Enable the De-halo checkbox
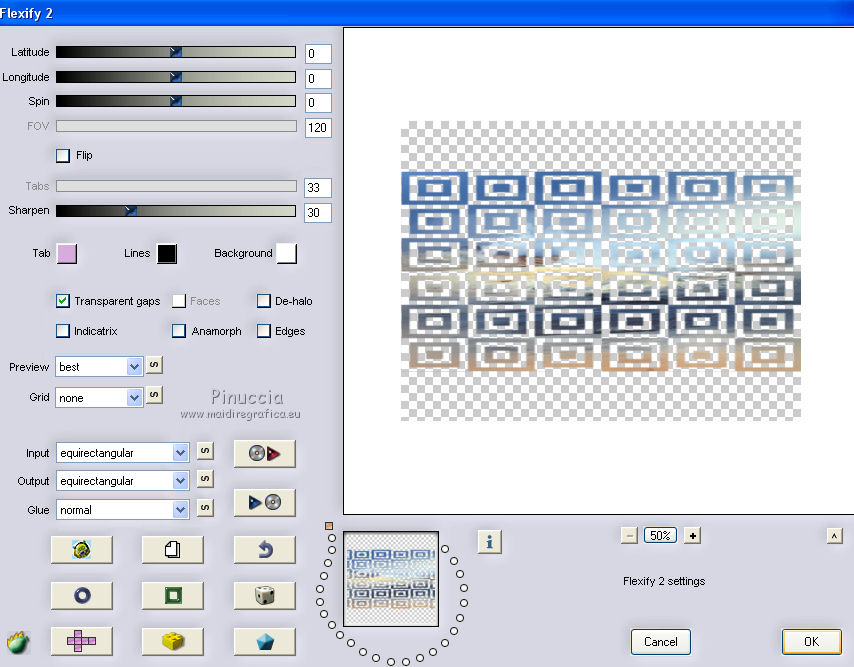Screen dimensions: 854x667 click(264, 301)
